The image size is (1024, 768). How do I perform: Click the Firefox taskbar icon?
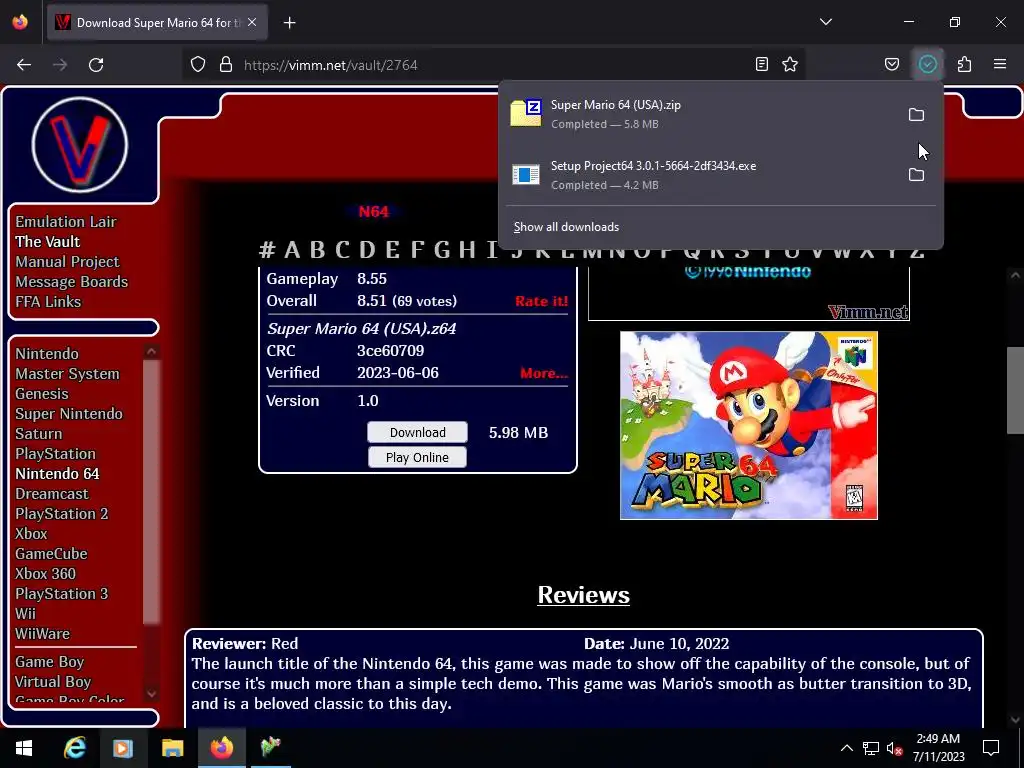tap(221, 748)
